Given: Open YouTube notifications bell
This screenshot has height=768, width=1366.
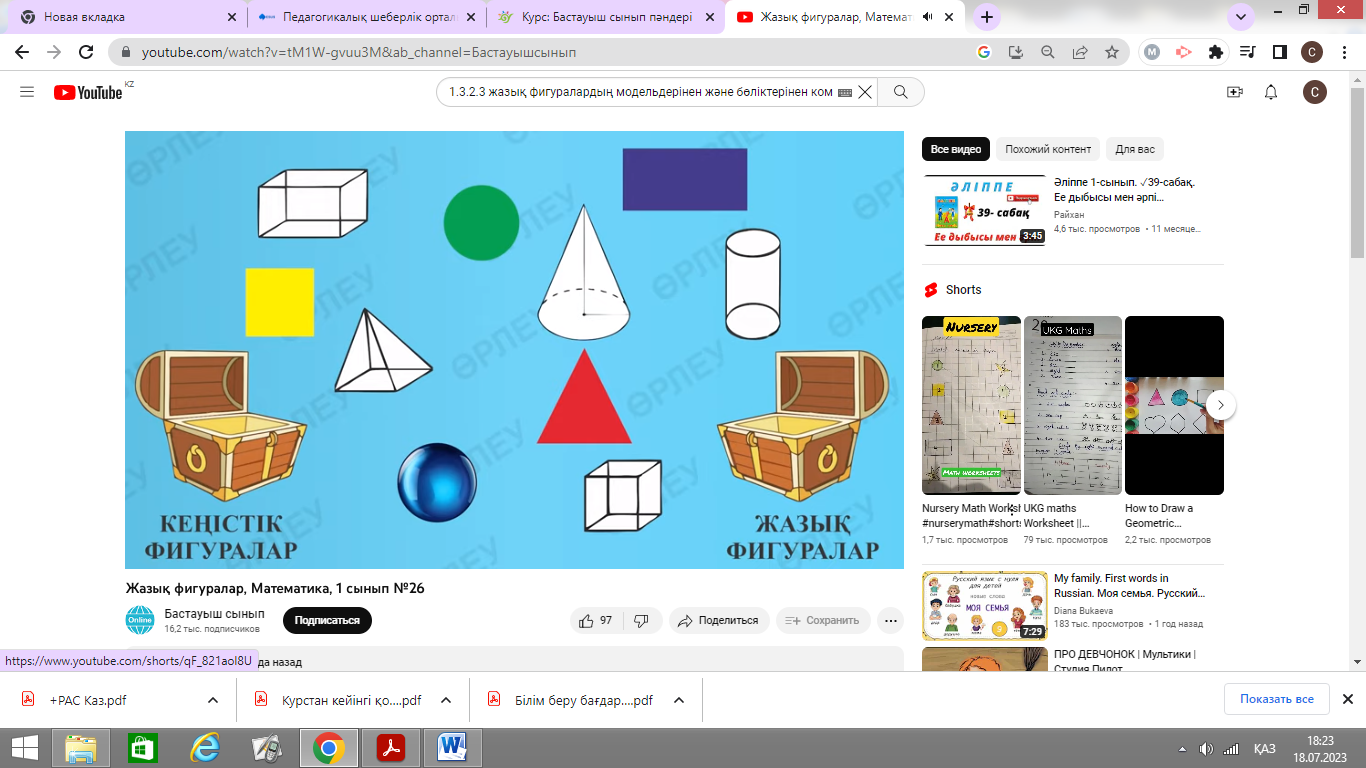Looking at the screenshot, I should 1271,92.
